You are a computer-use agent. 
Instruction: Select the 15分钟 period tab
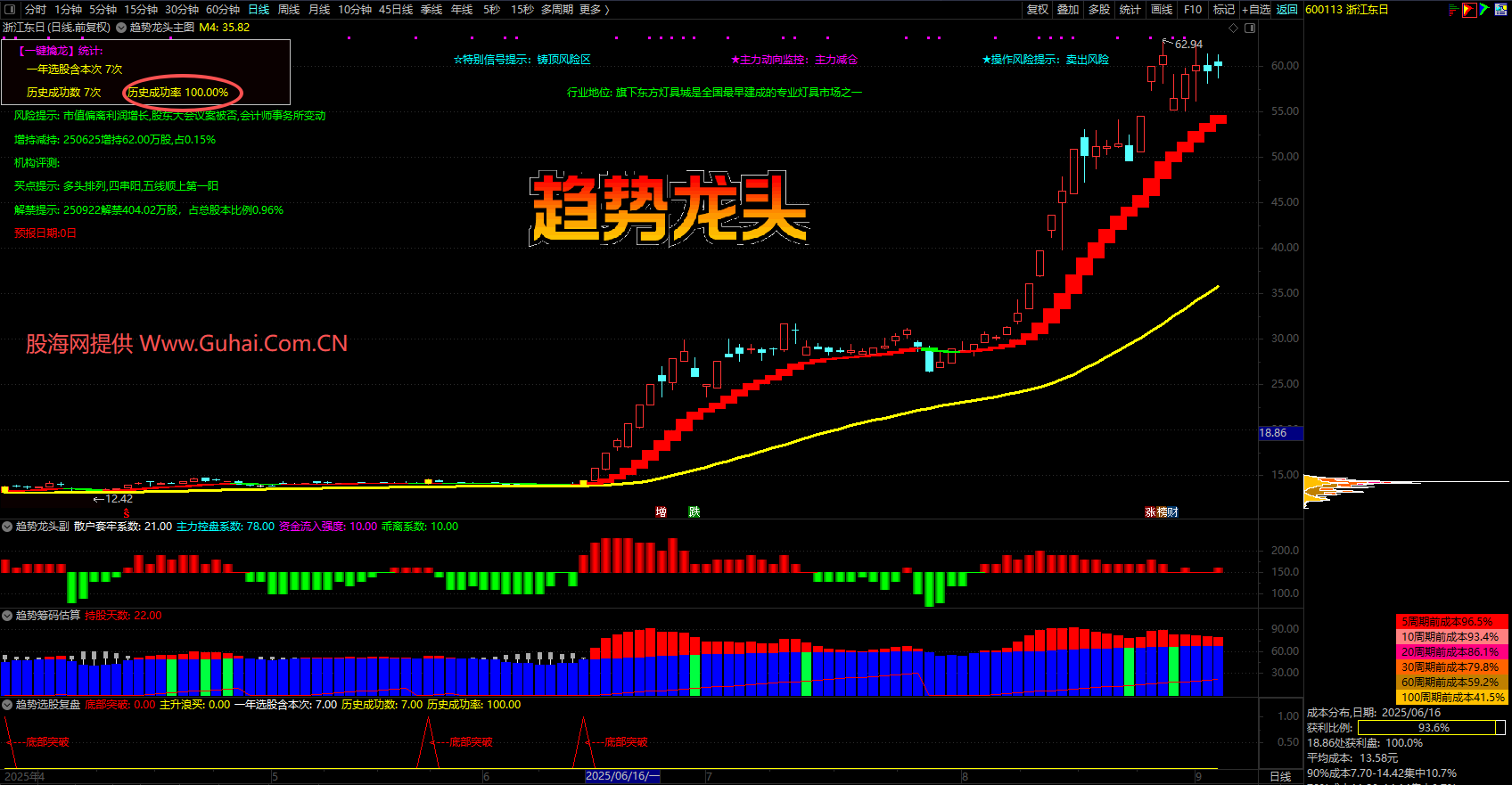coord(141,9)
